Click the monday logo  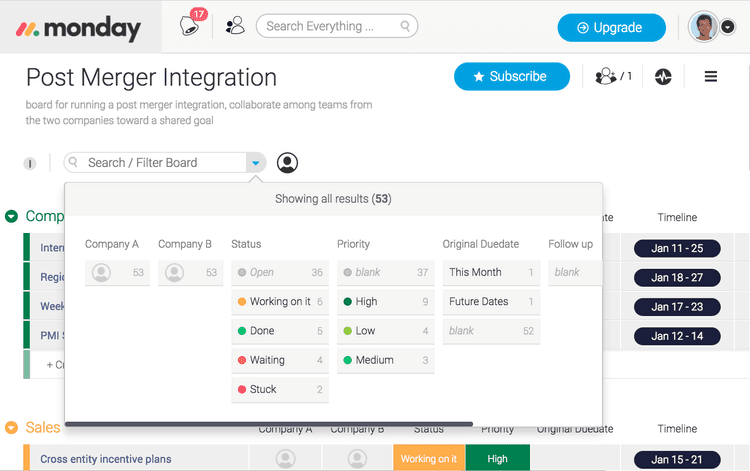pos(79,28)
